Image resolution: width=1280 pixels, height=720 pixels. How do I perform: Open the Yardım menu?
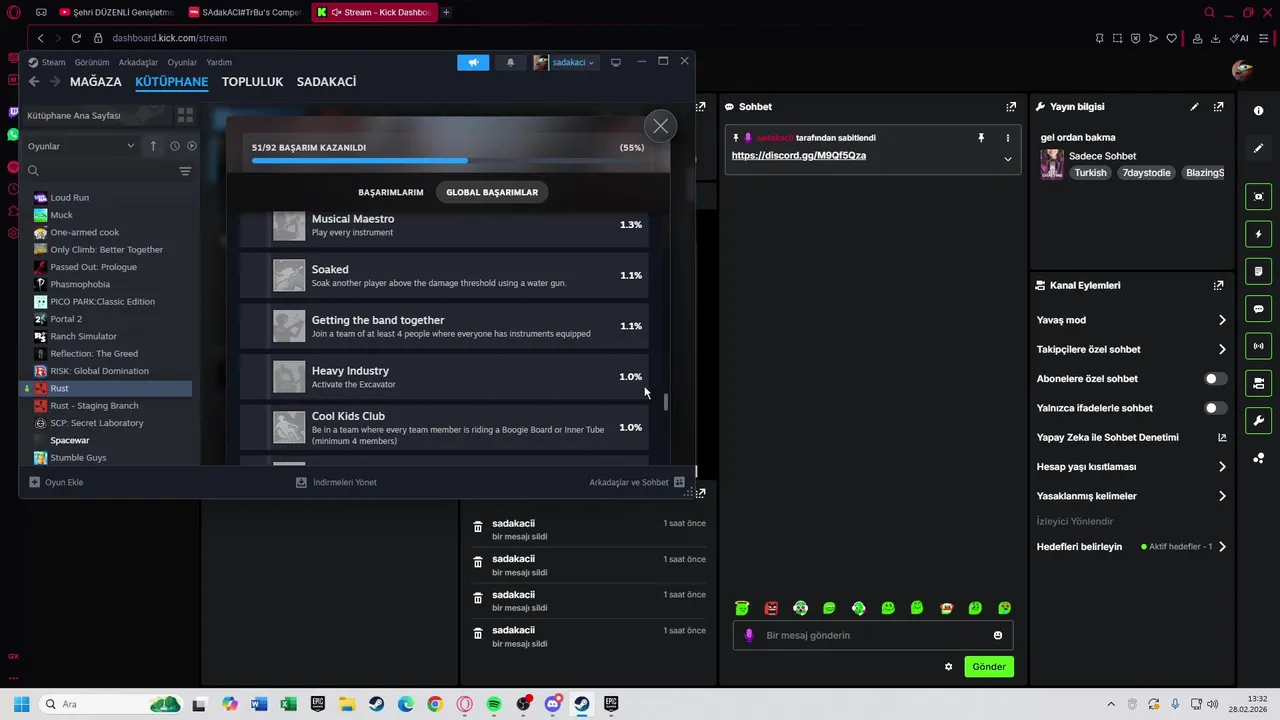tap(219, 62)
